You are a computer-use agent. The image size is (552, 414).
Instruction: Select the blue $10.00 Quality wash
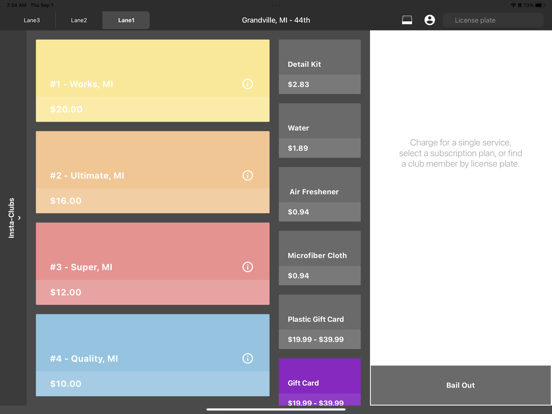point(153,355)
